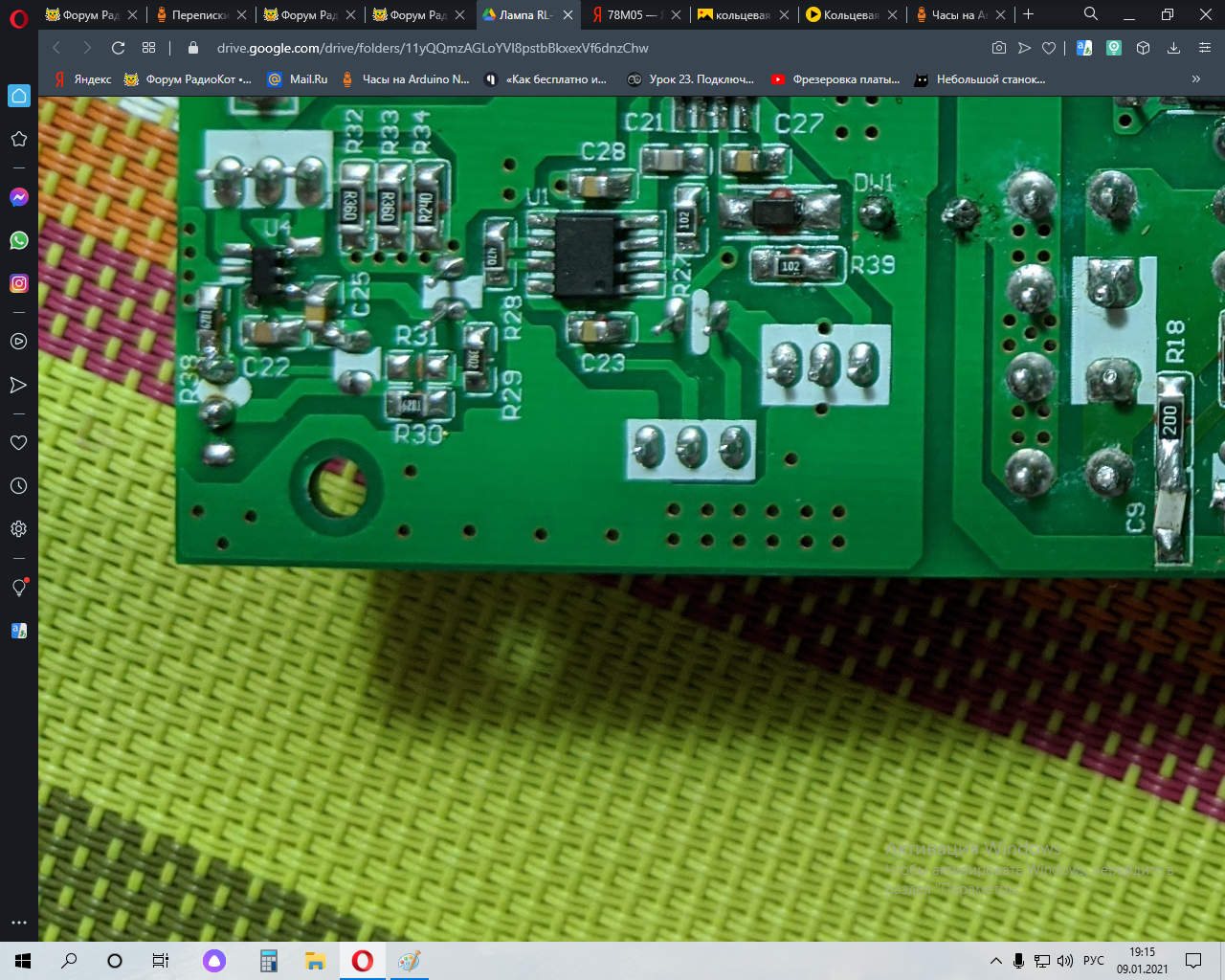Open Часы на Arduino N... bookmark
The height and width of the screenshot is (980, 1225).
[405, 79]
